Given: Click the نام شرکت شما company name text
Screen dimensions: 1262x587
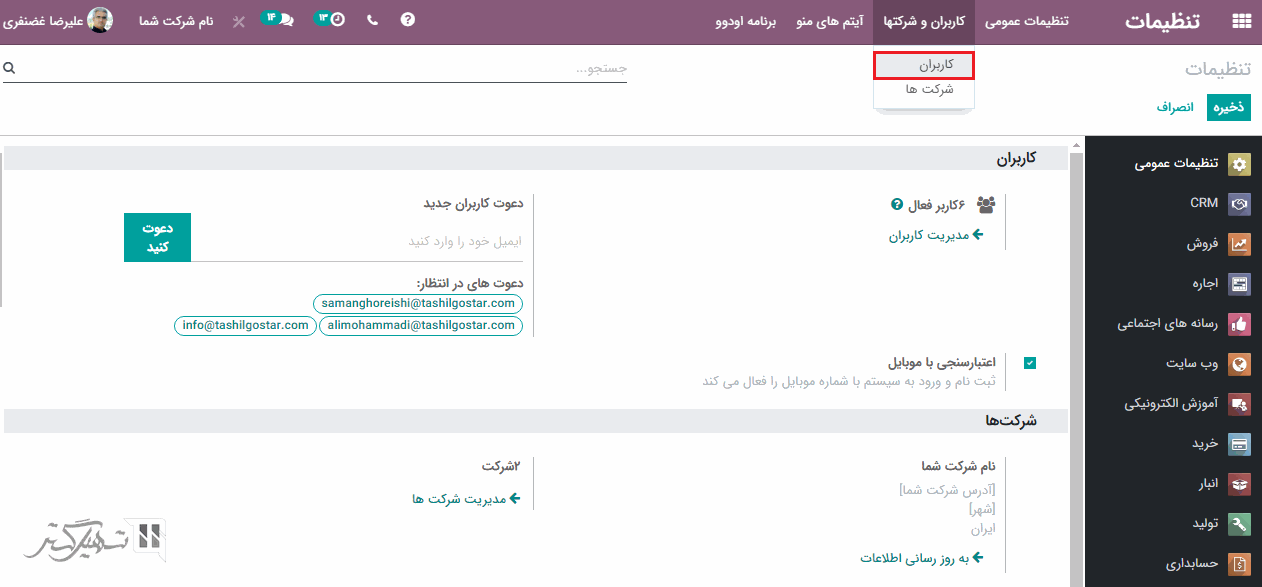Looking at the screenshot, I should [x=958, y=466].
